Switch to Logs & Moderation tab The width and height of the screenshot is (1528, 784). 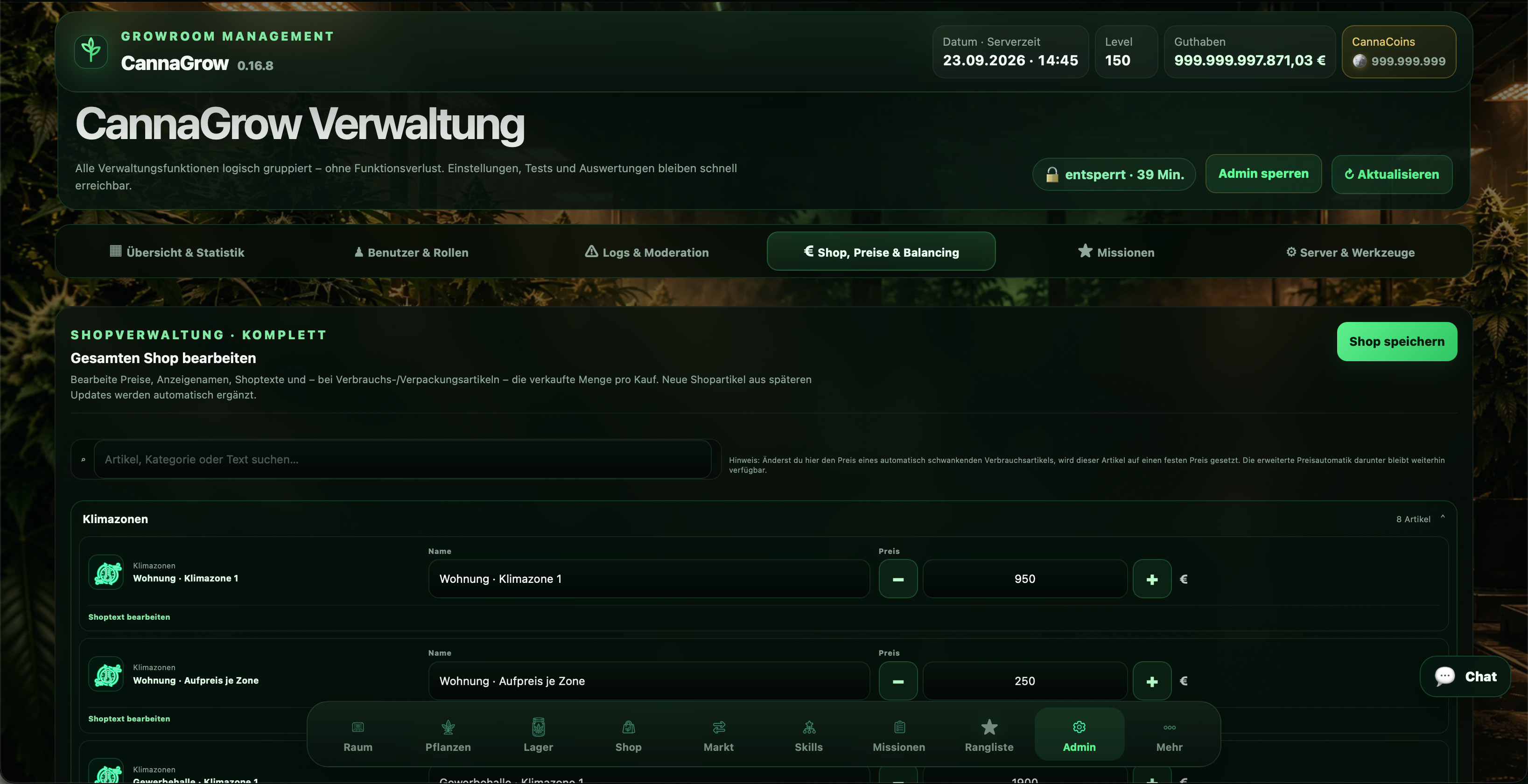coord(646,252)
